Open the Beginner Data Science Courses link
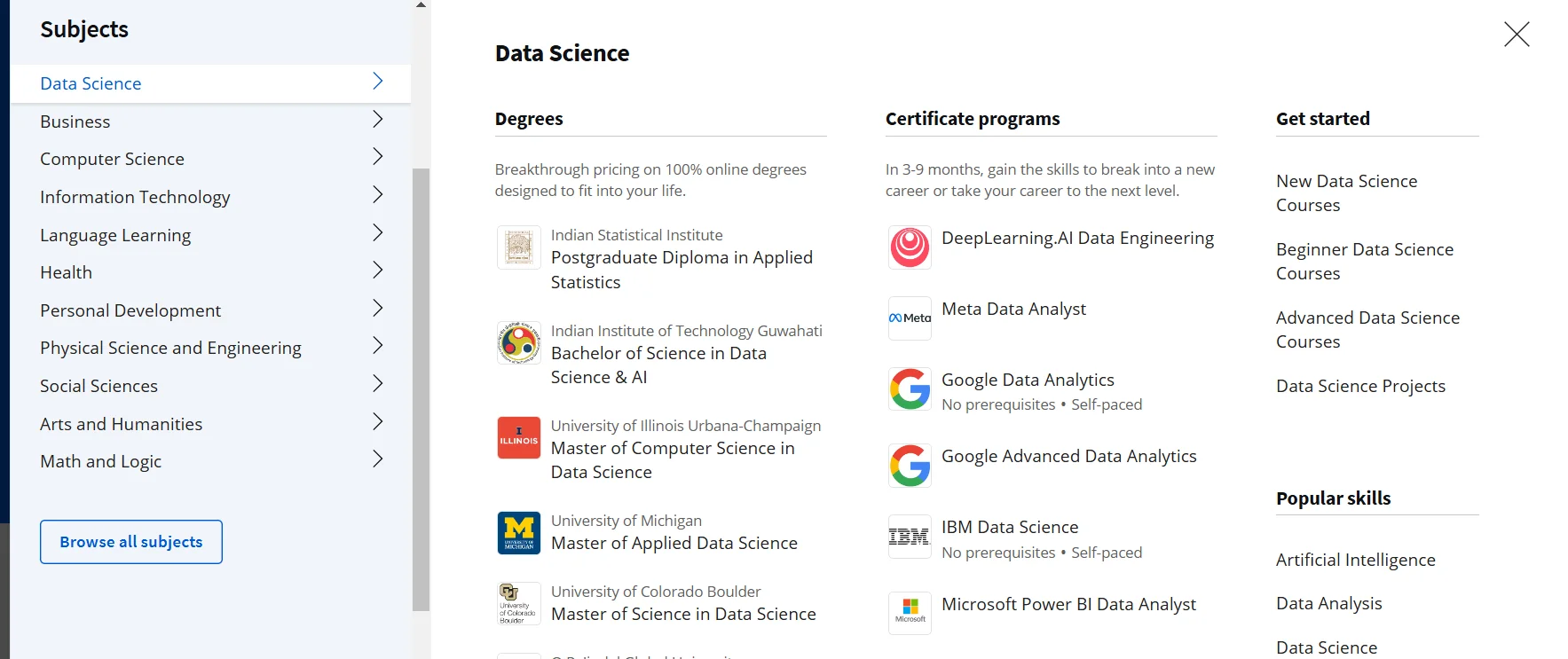The width and height of the screenshot is (1568, 659). pyautogui.click(x=1364, y=262)
